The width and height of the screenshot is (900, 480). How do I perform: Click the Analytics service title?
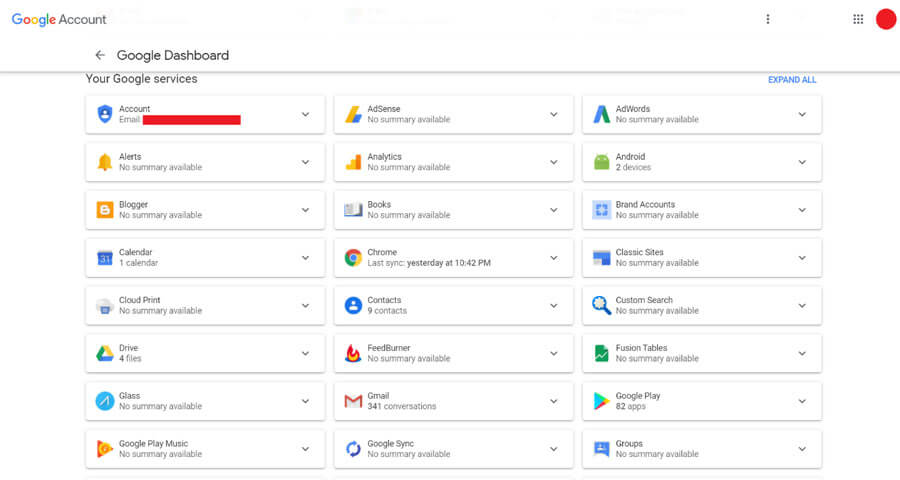[385, 157]
